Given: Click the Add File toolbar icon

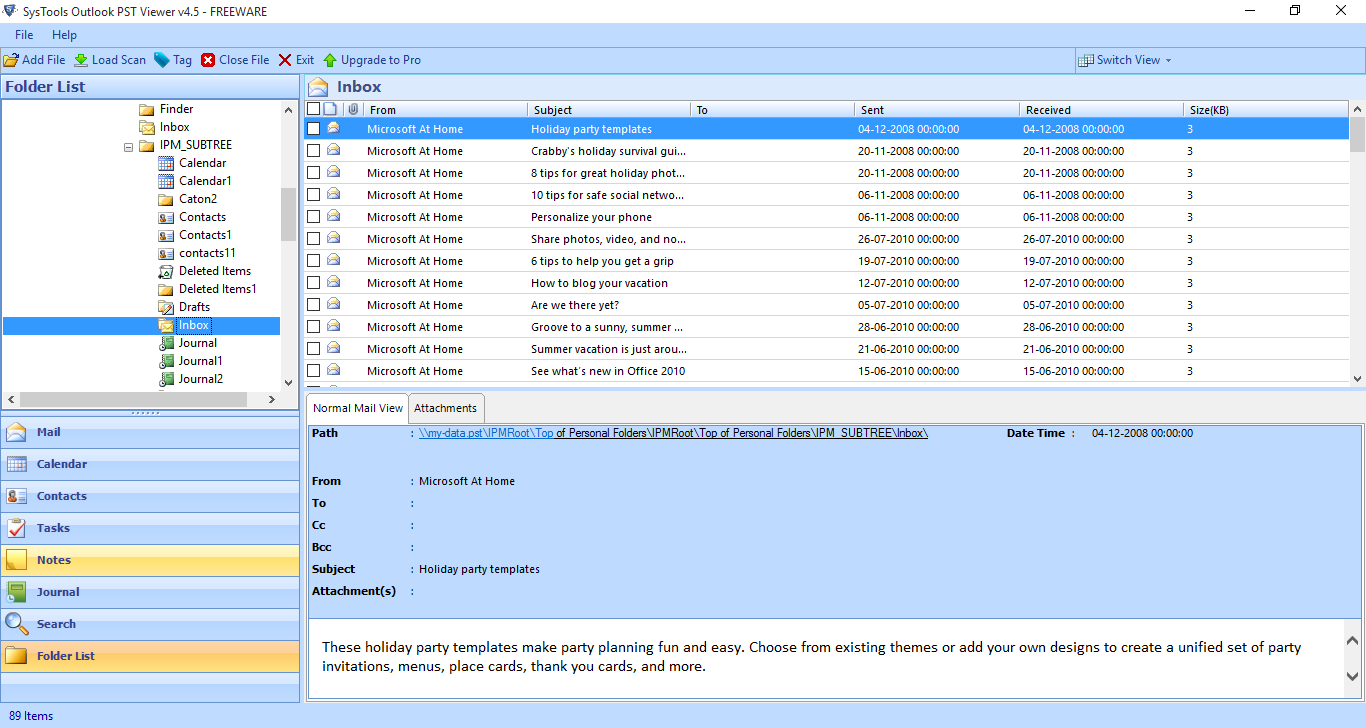Looking at the screenshot, I should (x=11, y=60).
